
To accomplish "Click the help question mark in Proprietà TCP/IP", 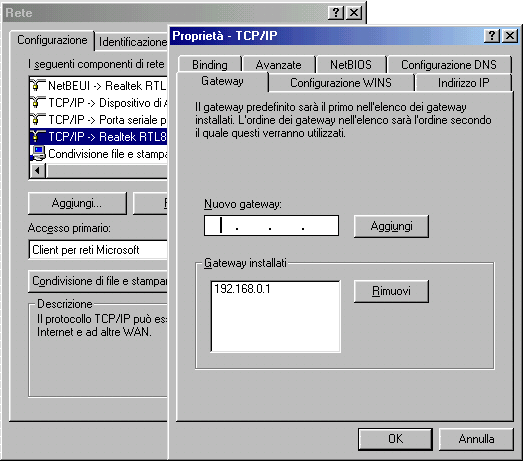I will click(492, 36).
